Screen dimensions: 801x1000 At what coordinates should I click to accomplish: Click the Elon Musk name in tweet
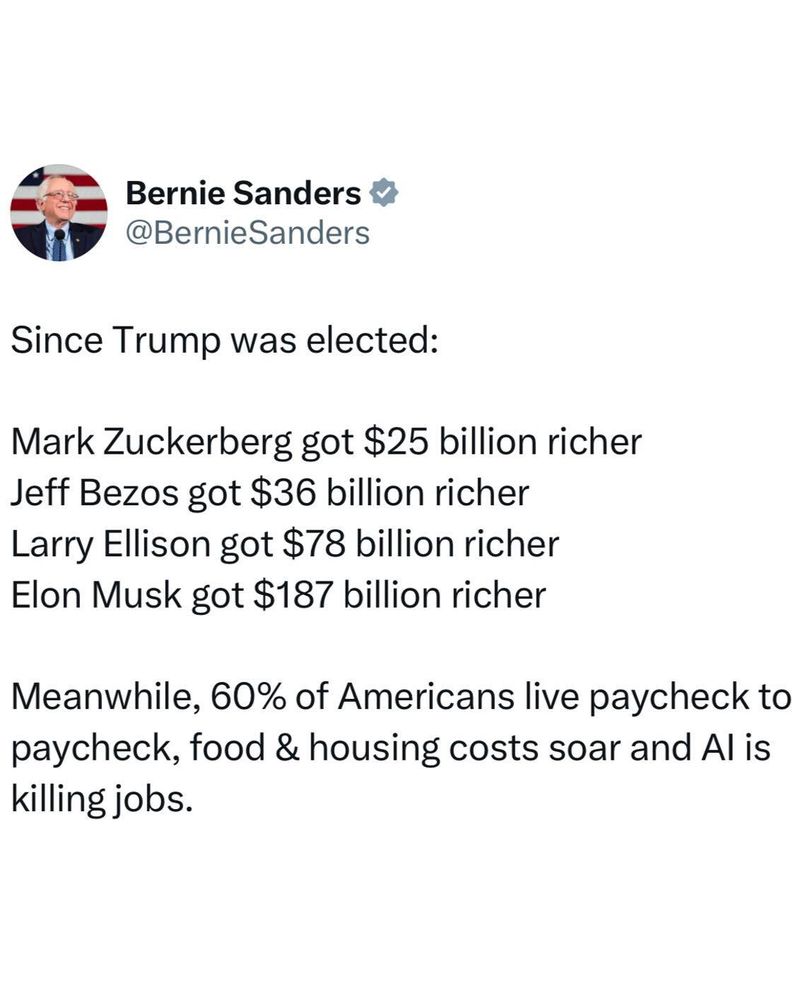[96, 595]
